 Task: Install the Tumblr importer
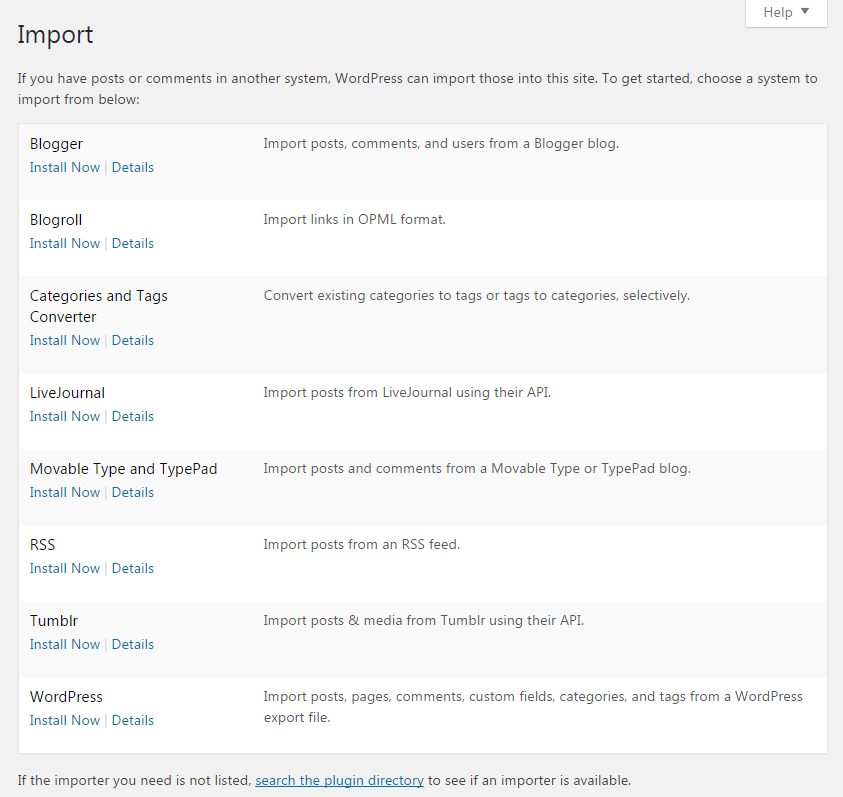click(x=64, y=644)
